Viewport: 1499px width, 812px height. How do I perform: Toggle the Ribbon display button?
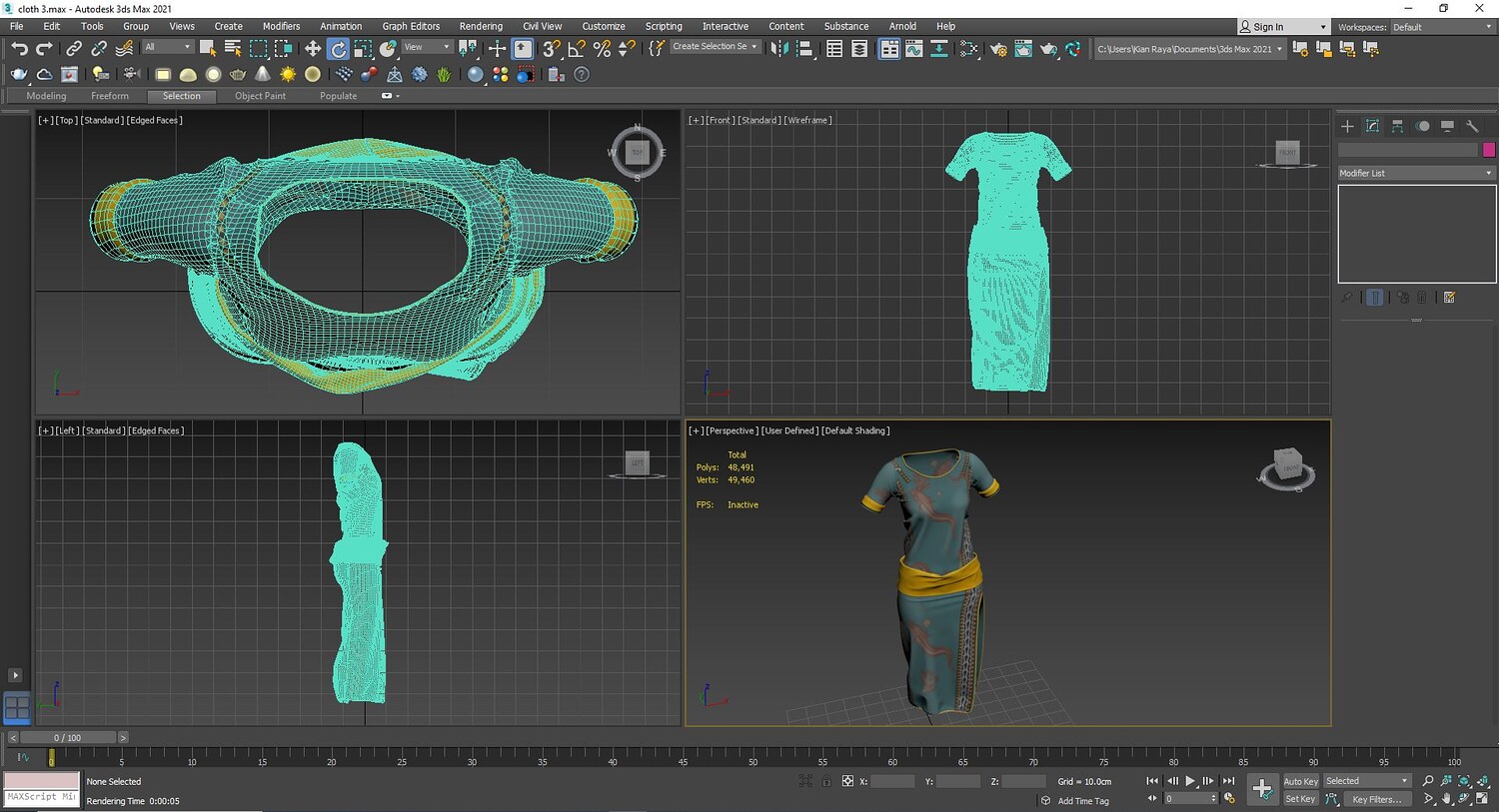[x=889, y=48]
